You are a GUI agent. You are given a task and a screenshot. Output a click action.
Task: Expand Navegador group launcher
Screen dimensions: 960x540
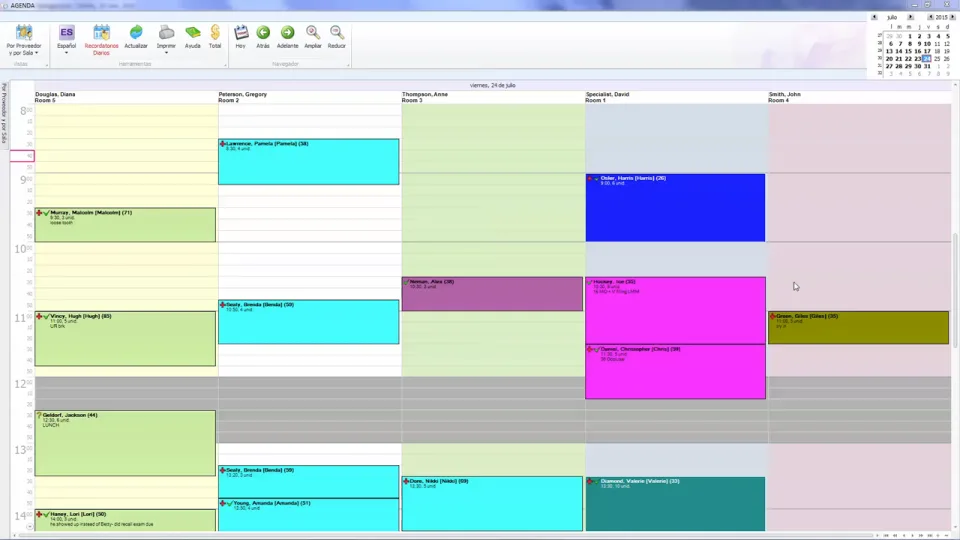click(348, 65)
